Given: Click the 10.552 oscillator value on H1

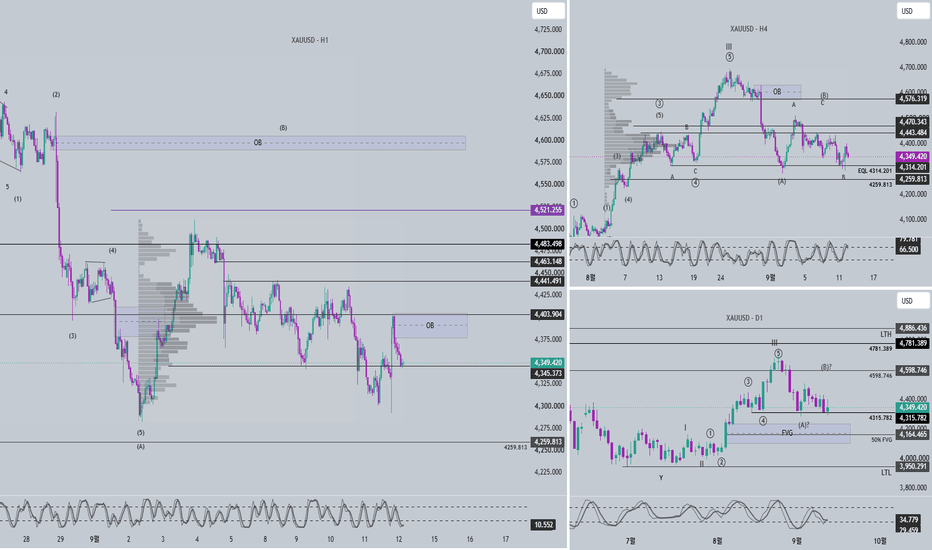Looking at the screenshot, I should pos(543,524).
